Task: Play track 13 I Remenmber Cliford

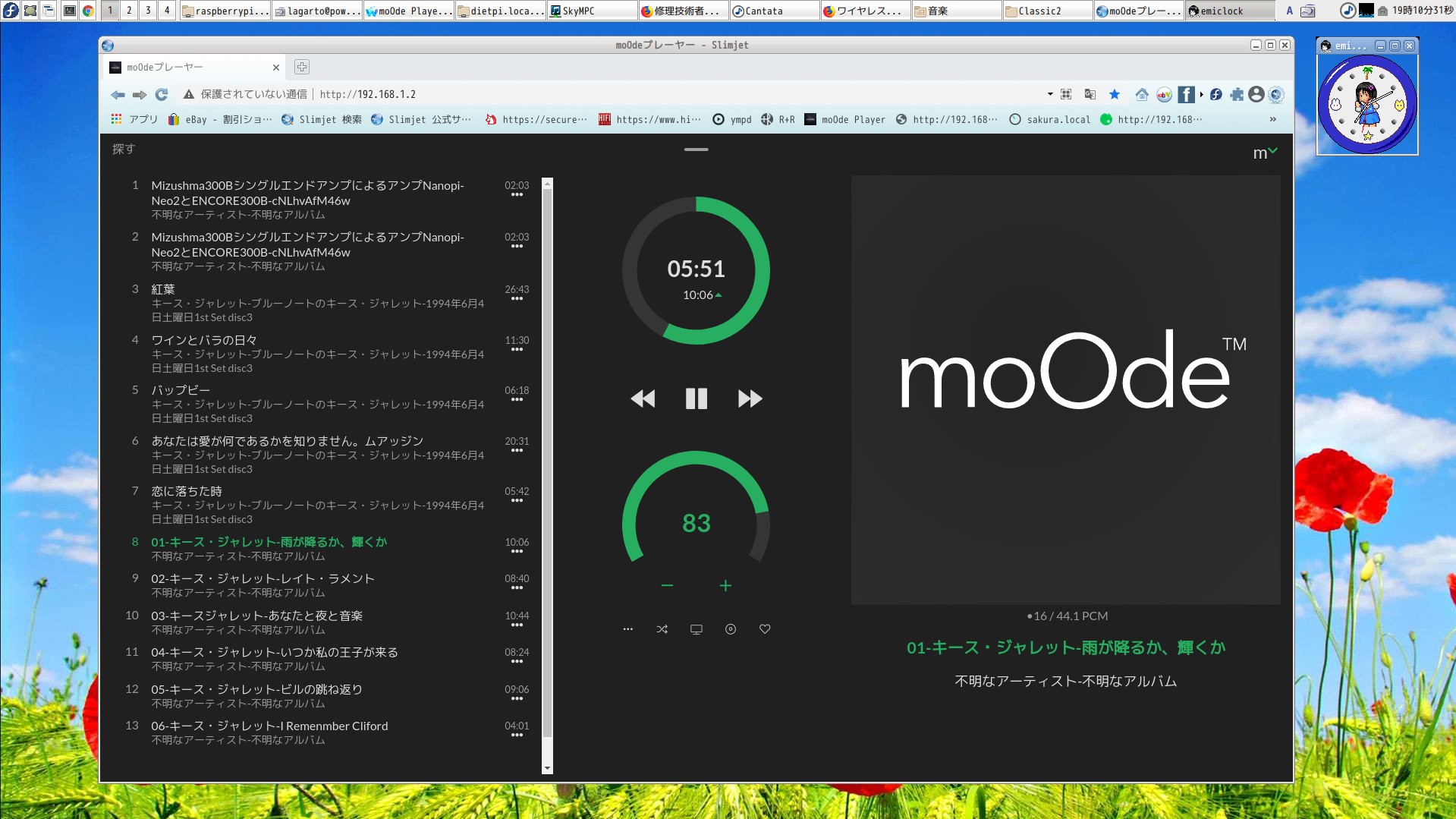Action: click(x=269, y=726)
